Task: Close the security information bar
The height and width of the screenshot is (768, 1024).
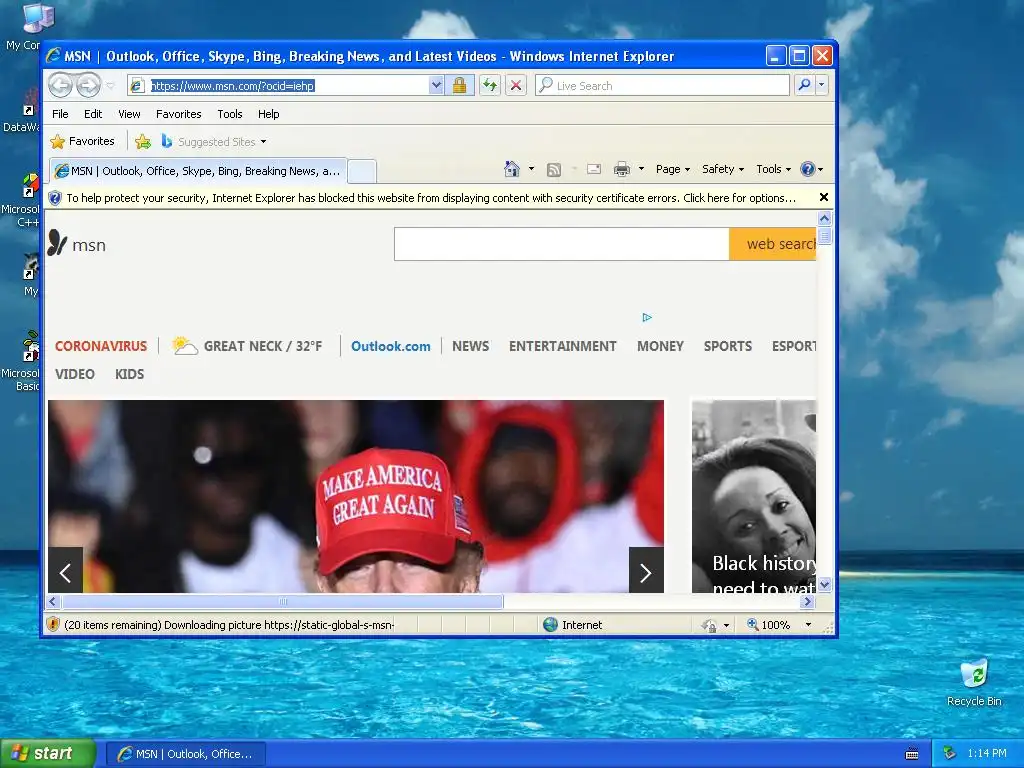Action: click(x=824, y=197)
